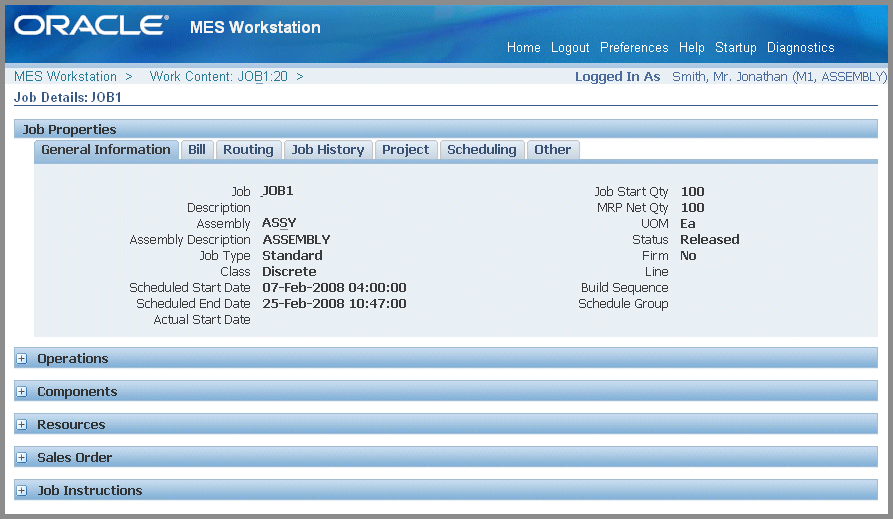893x519 pixels.
Task: Click the Schedule Group label
Action: point(623,304)
